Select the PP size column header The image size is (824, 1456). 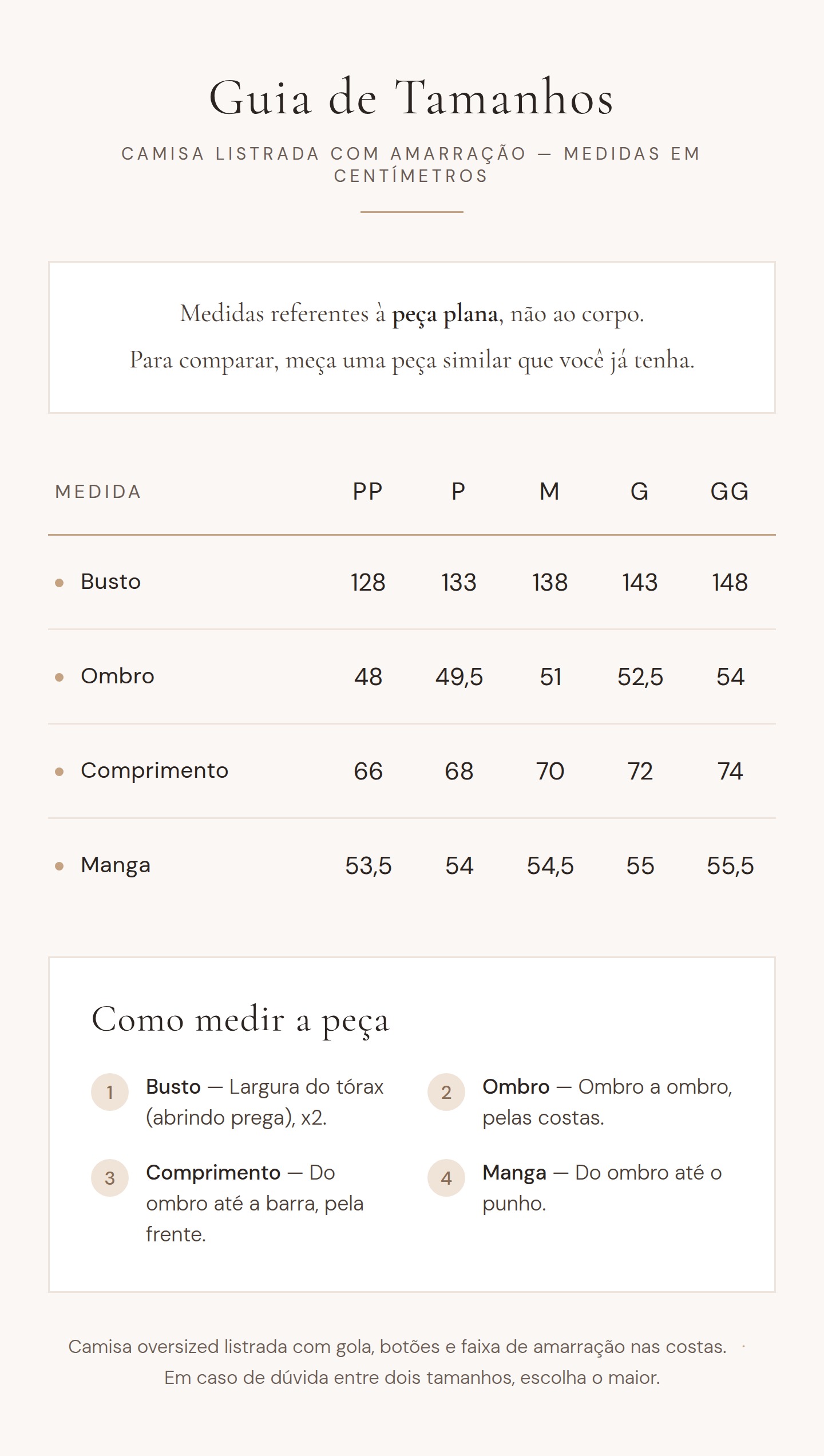pyautogui.click(x=367, y=492)
